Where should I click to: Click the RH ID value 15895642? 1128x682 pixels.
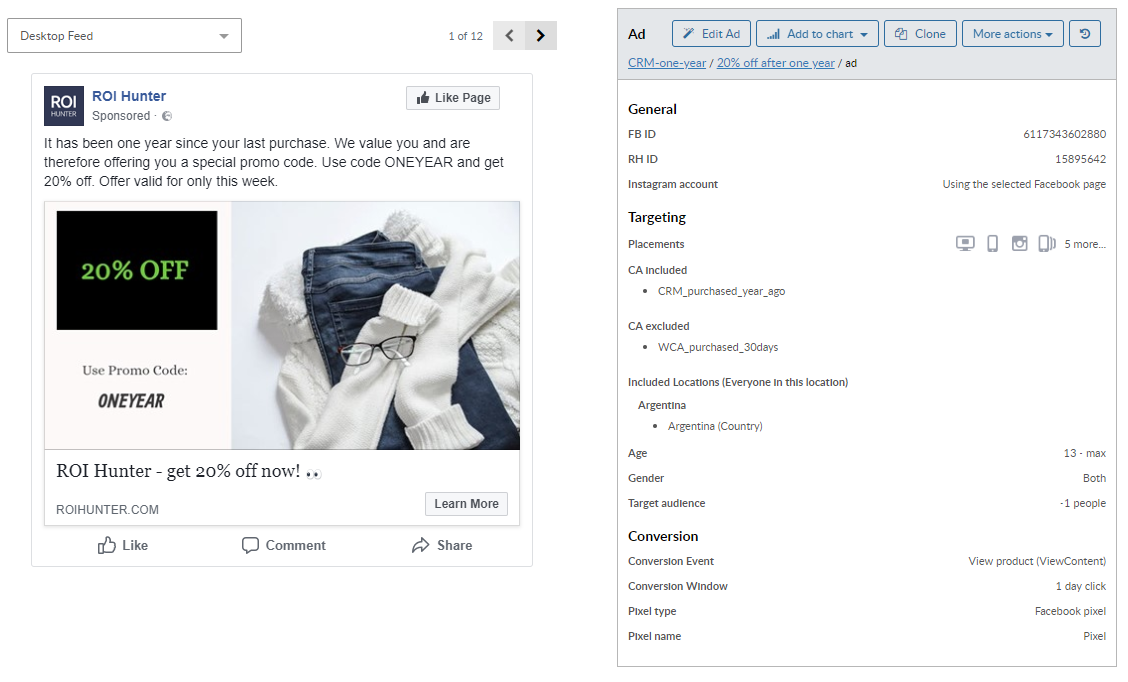coord(1081,159)
